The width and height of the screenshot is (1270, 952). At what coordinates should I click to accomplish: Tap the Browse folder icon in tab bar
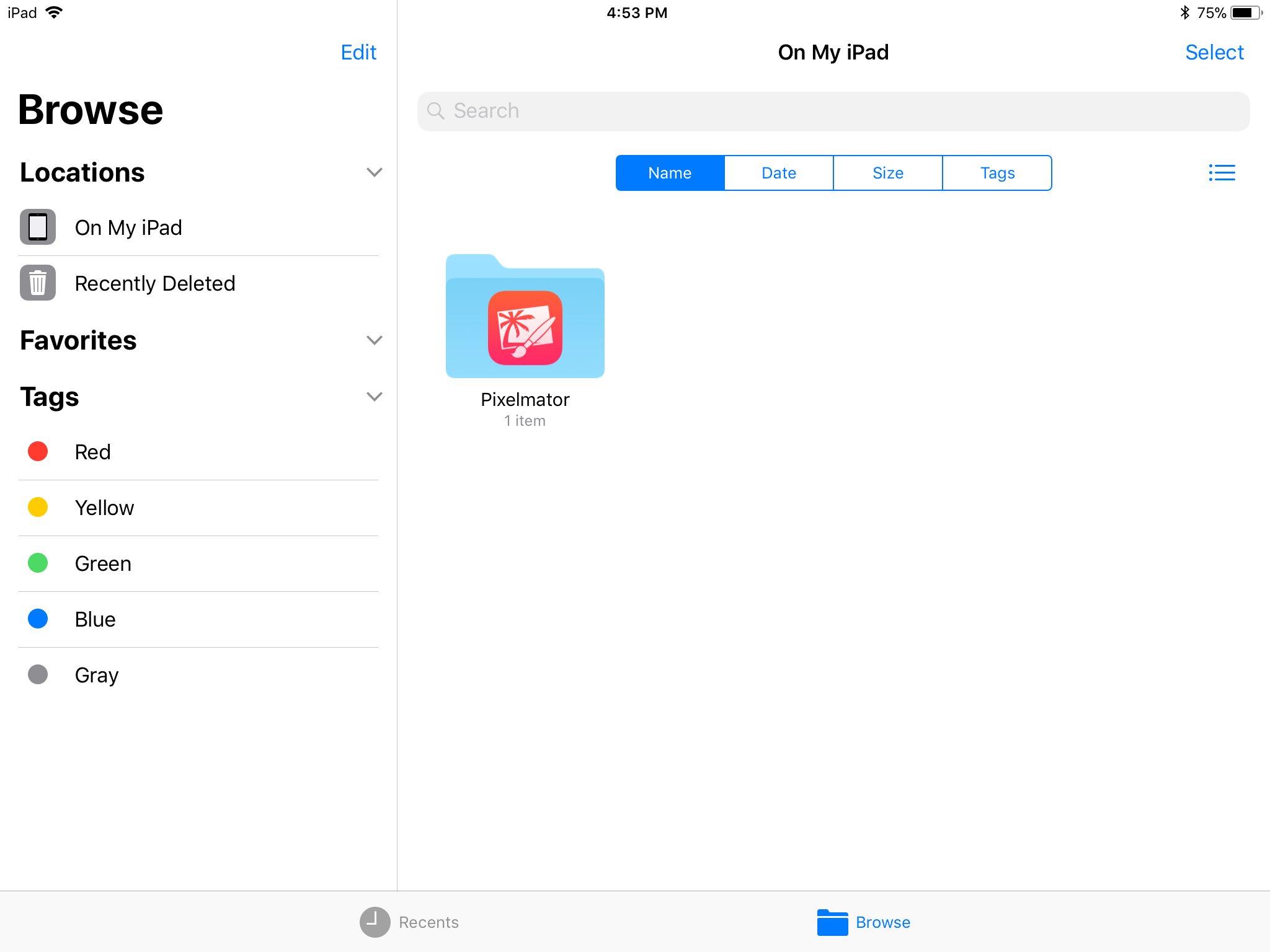[x=832, y=922]
